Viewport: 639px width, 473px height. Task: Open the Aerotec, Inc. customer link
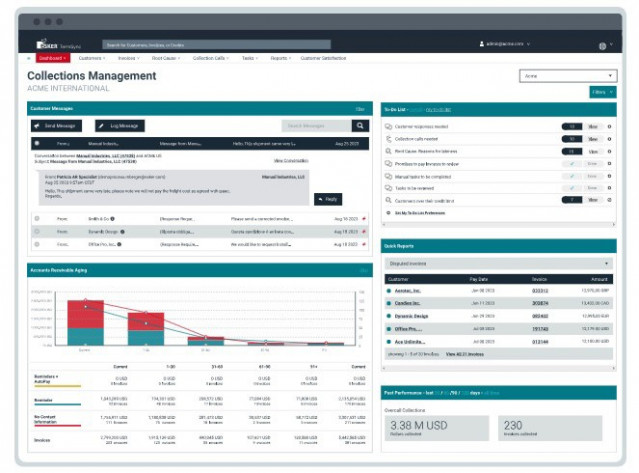pyautogui.click(x=408, y=291)
